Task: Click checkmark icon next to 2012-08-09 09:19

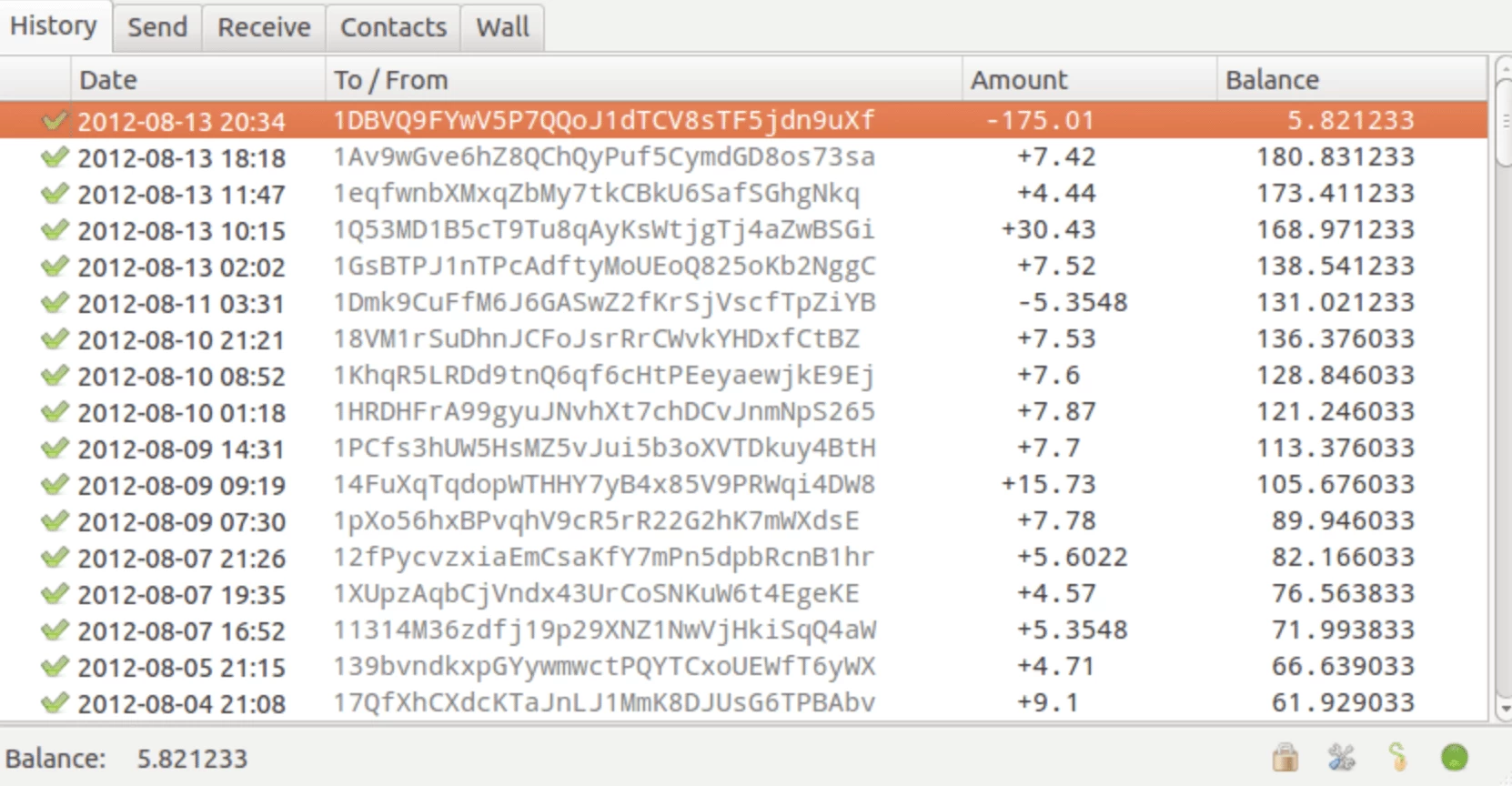Action: click(55, 484)
